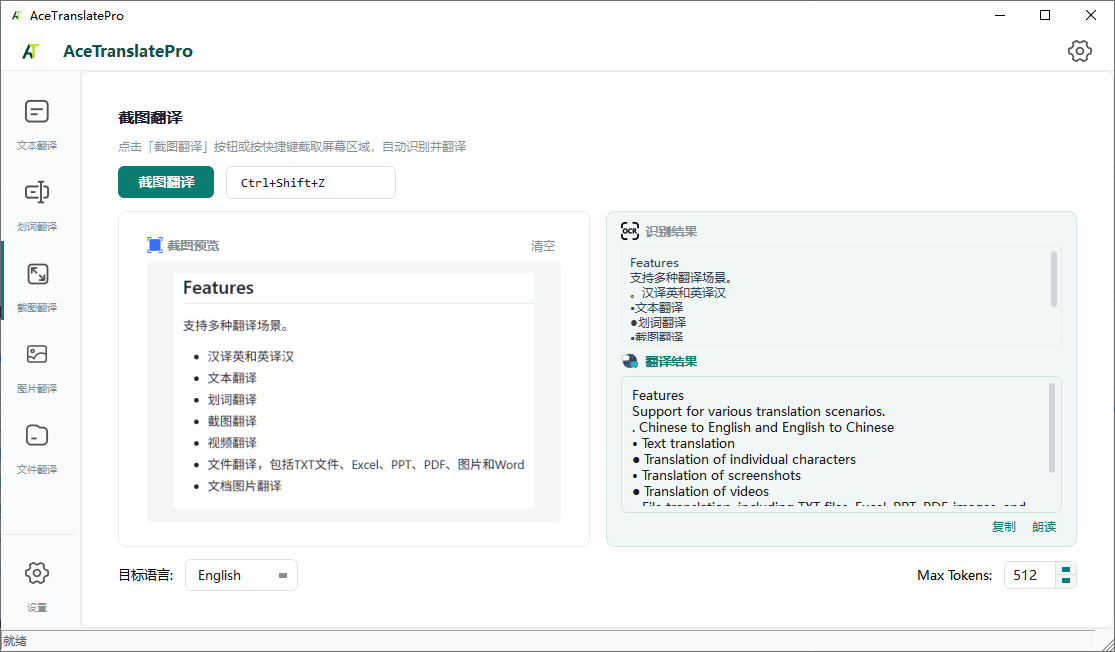Click the green 截图翻译 button
1115x652 pixels.
coord(166,182)
